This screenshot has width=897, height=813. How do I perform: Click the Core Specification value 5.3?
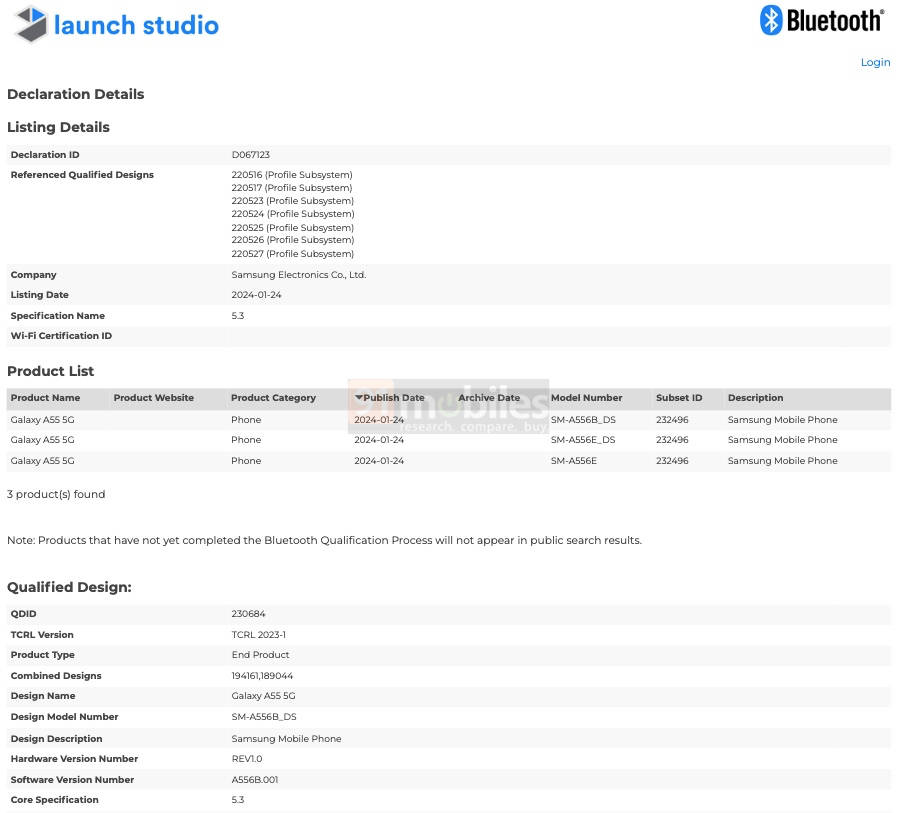[238, 799]
